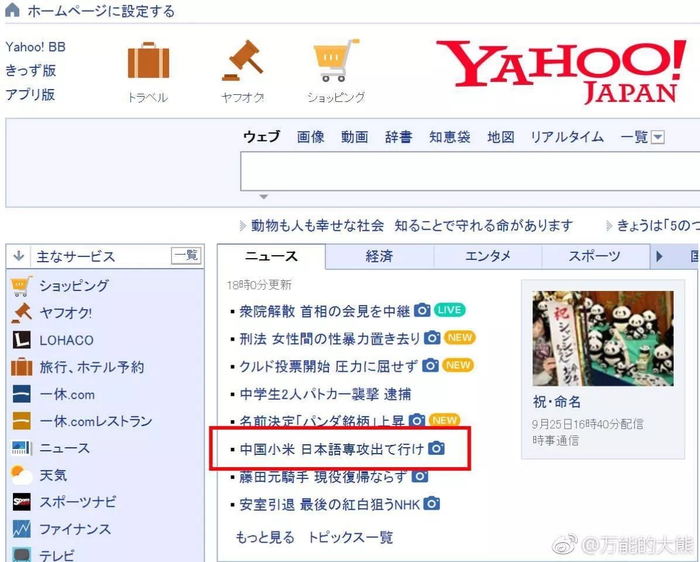Click camera icon beside 衆院解散 headline

click(422, 310)
